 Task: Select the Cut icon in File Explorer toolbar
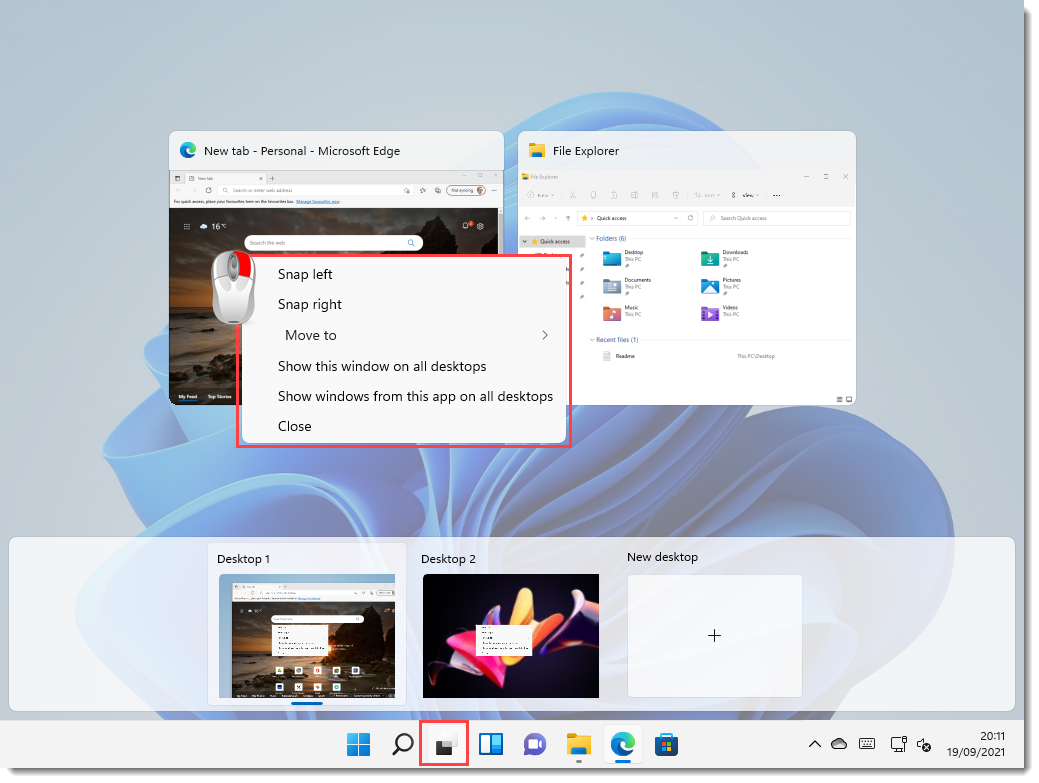pos(572,195)
